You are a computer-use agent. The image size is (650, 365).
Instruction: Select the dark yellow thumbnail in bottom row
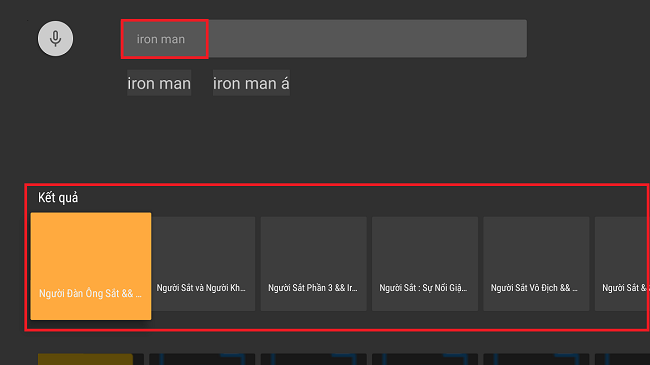click(x=85, y=359)
